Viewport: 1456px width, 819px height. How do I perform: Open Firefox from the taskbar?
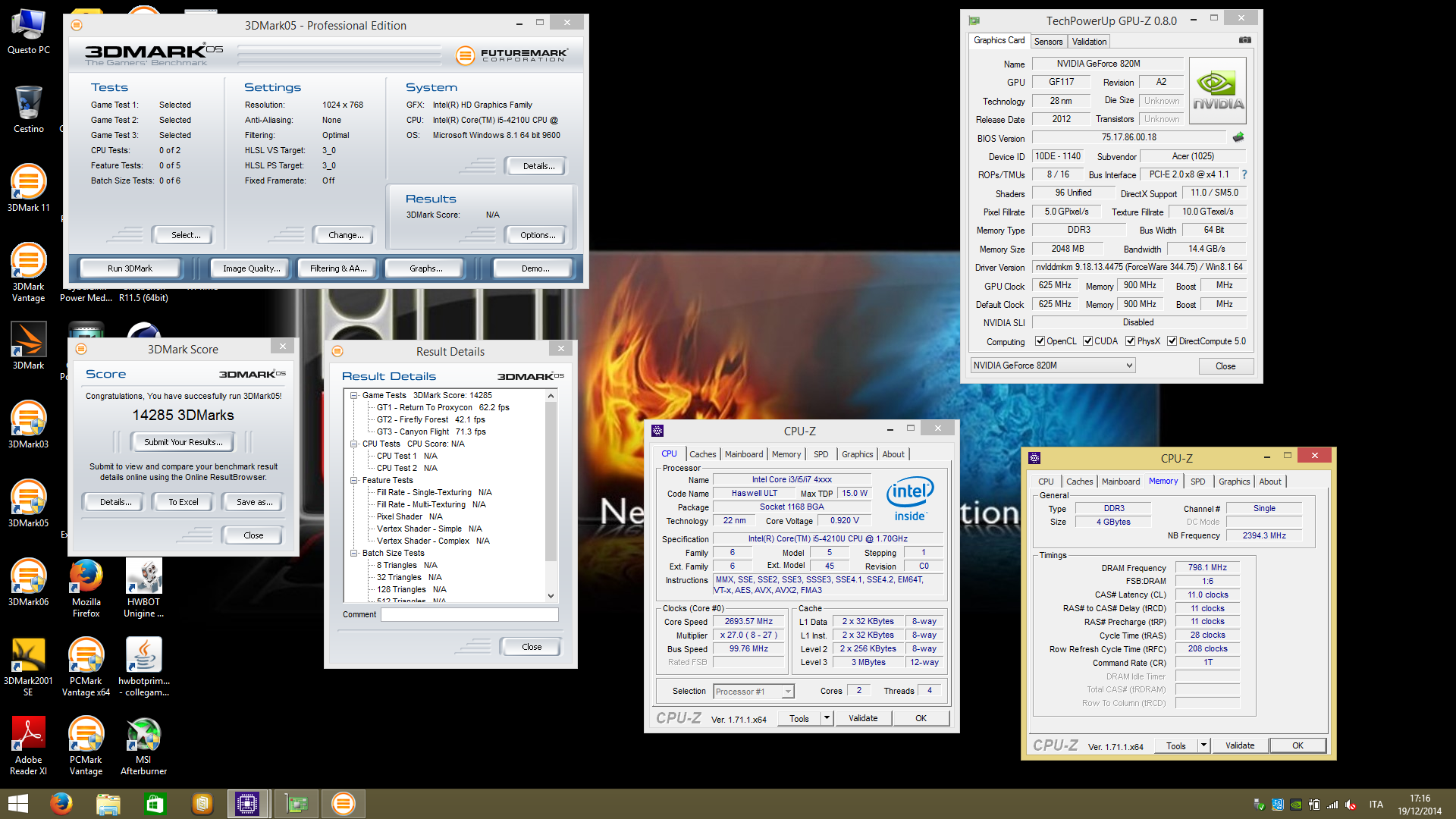click(61, 804)
